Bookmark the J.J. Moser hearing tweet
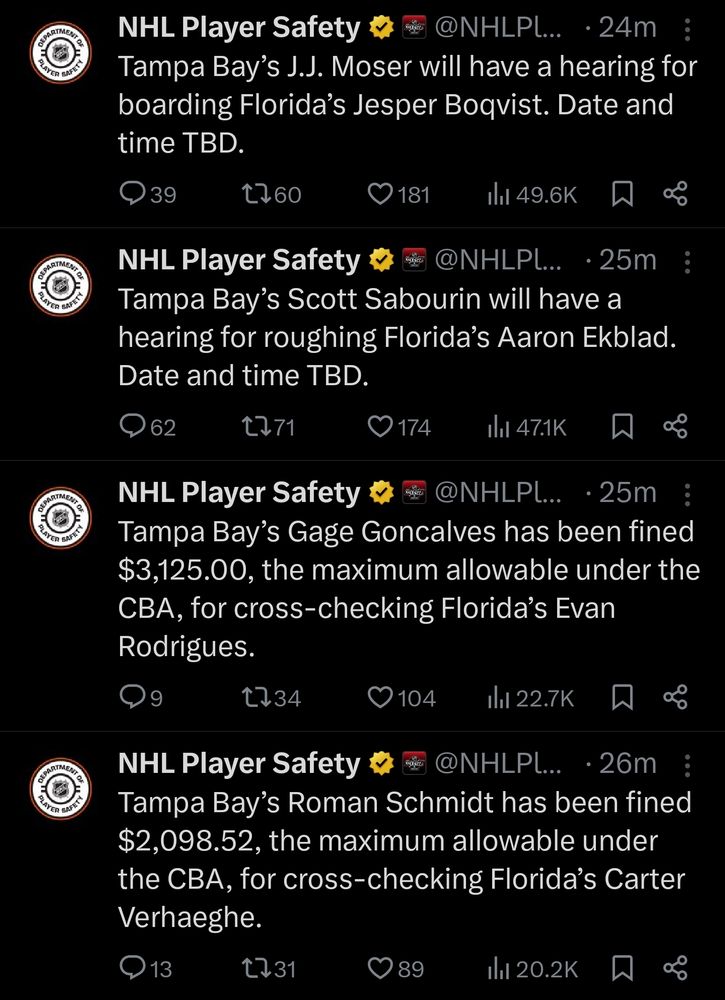Screen dimensions: 725x1000 coord(622,195)
